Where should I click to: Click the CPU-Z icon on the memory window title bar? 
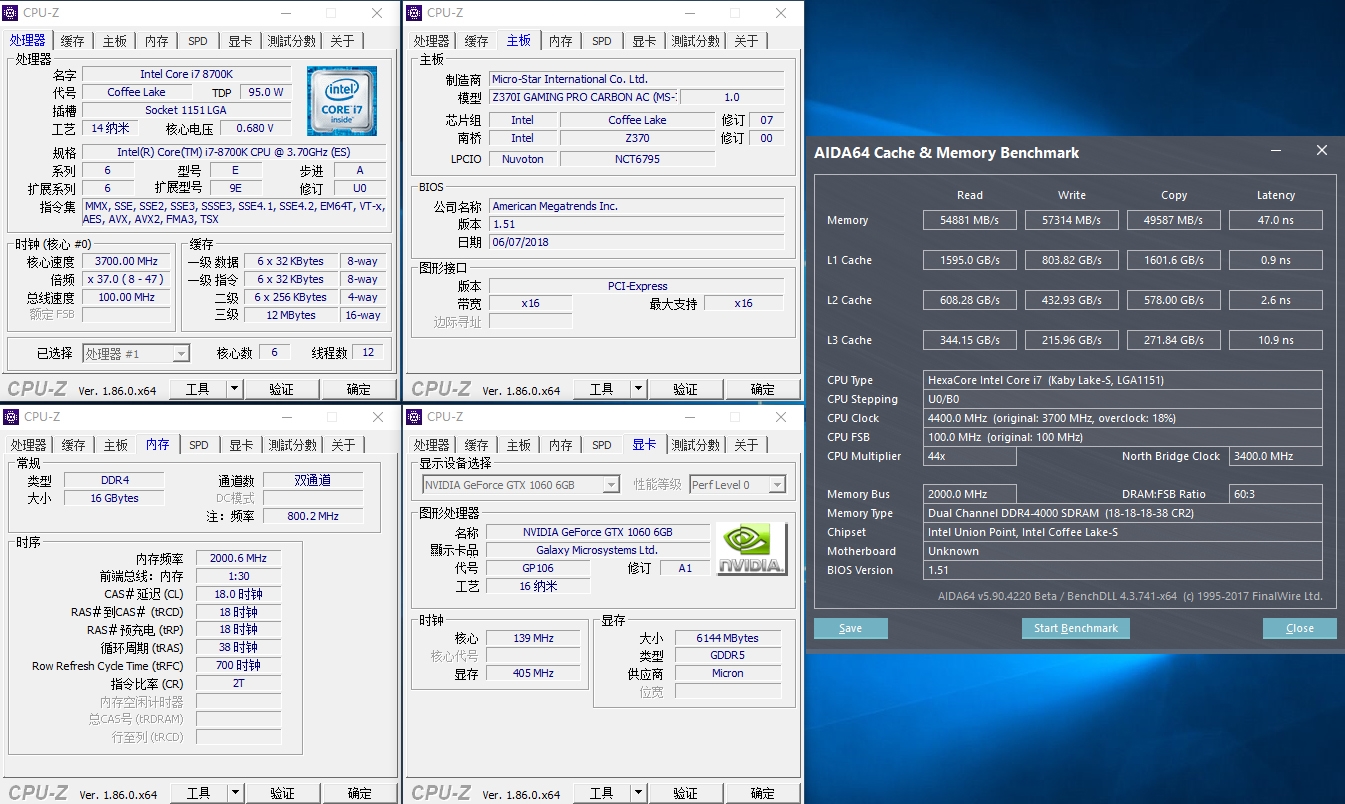10,416
